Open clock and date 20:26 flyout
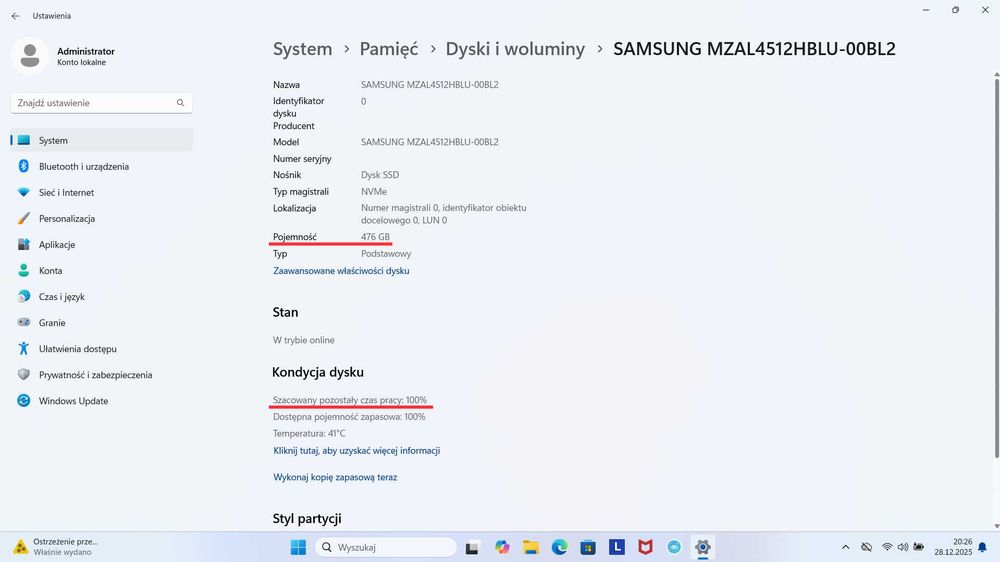 pos(953,547)
